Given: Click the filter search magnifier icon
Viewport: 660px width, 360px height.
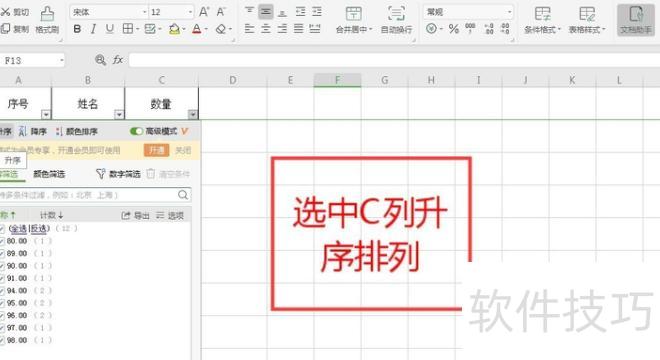Looking at the screenshot, I should (x=183, y=195).
